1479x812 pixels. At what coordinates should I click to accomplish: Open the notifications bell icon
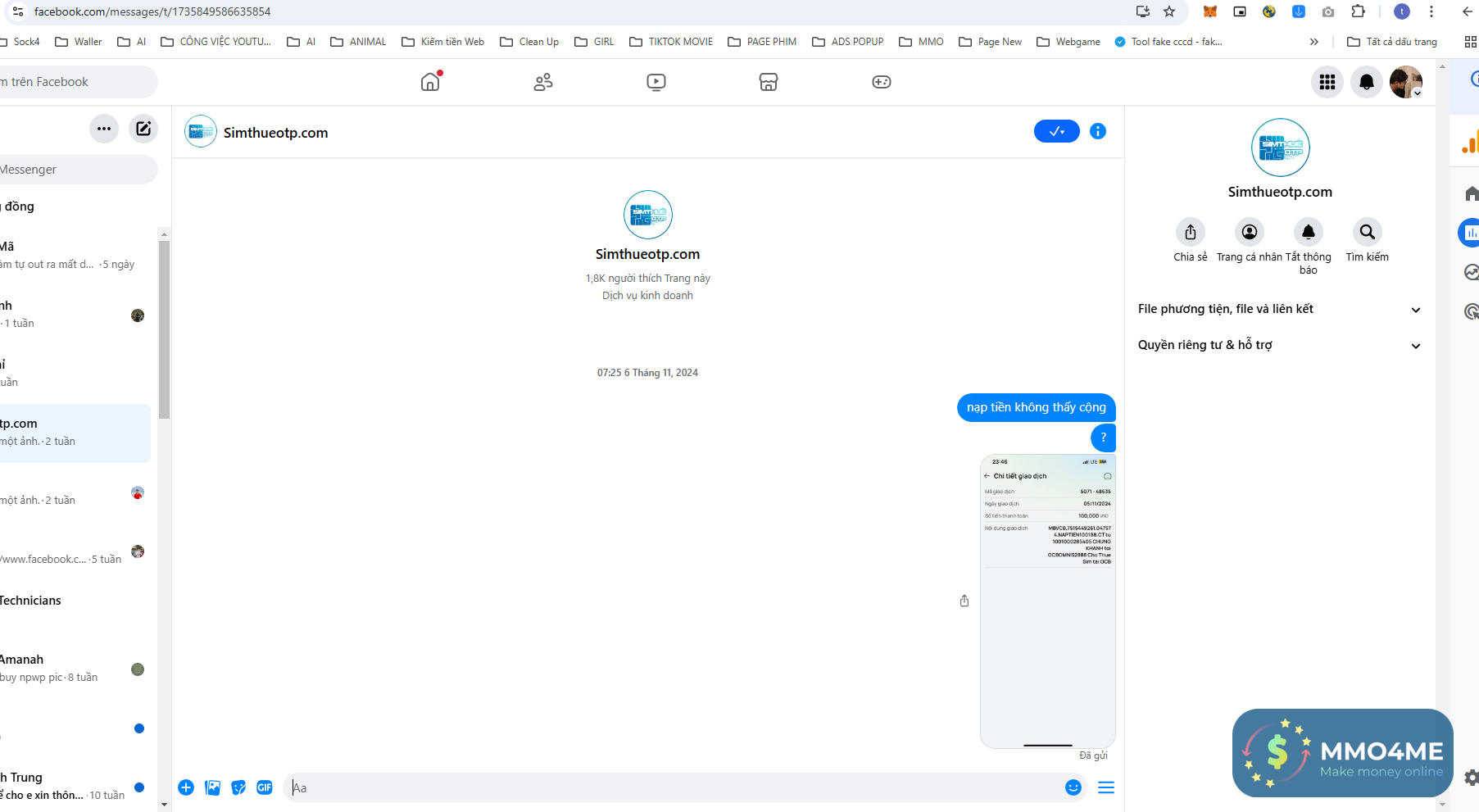pos(1367,82)
